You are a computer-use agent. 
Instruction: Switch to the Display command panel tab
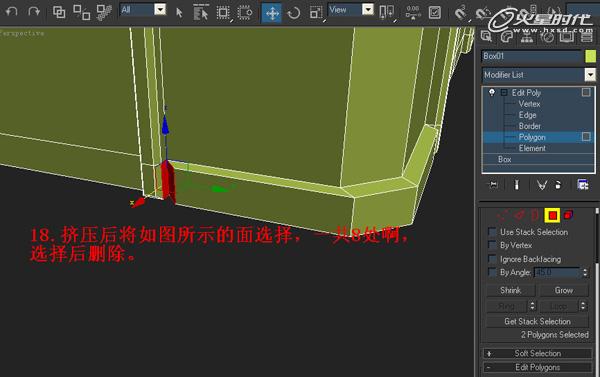pos(567,36)
